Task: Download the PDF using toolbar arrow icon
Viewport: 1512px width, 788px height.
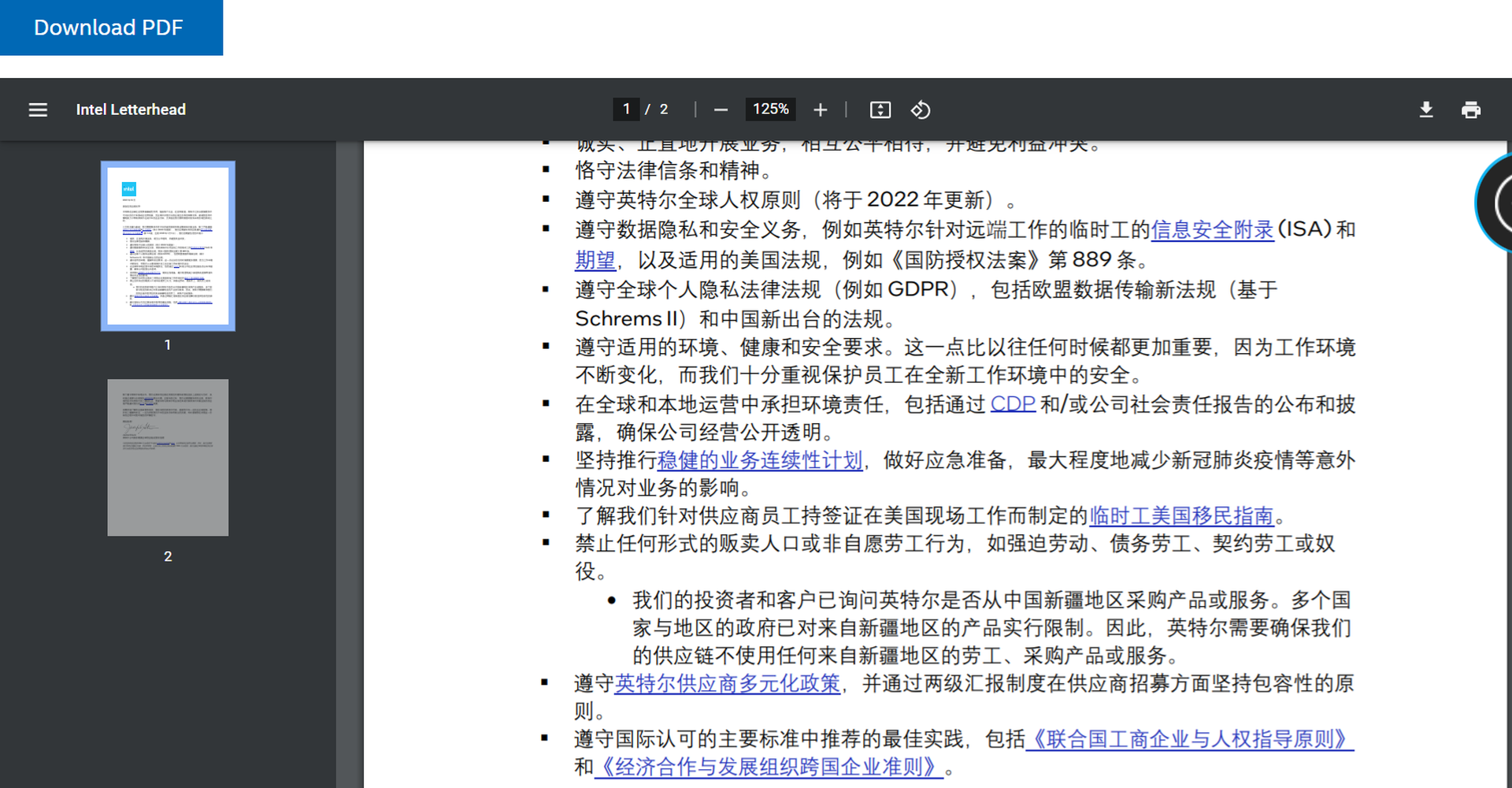Action: [x=1425, y=110]
